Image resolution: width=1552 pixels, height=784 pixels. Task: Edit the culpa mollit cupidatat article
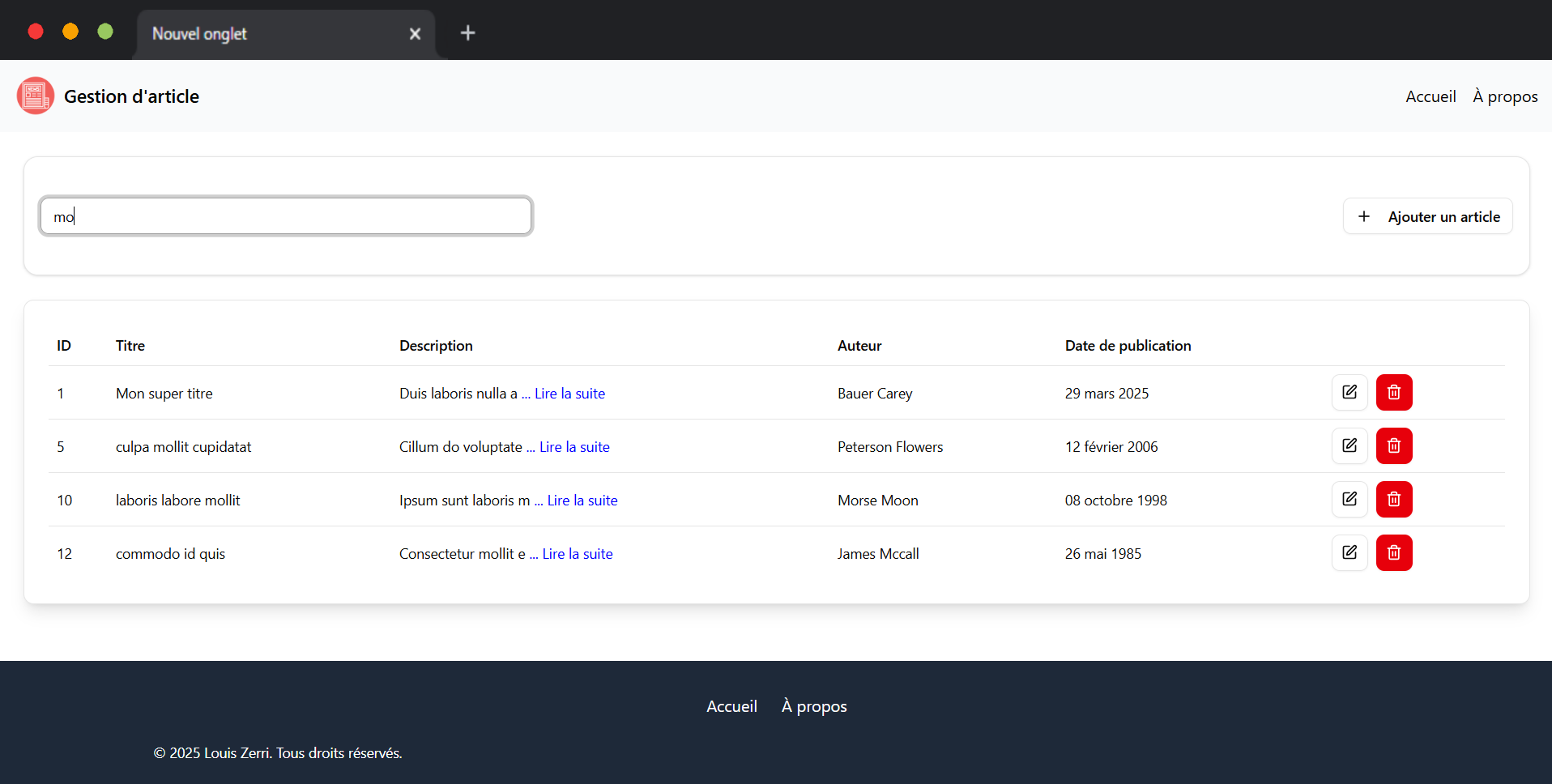[1349, 446]
